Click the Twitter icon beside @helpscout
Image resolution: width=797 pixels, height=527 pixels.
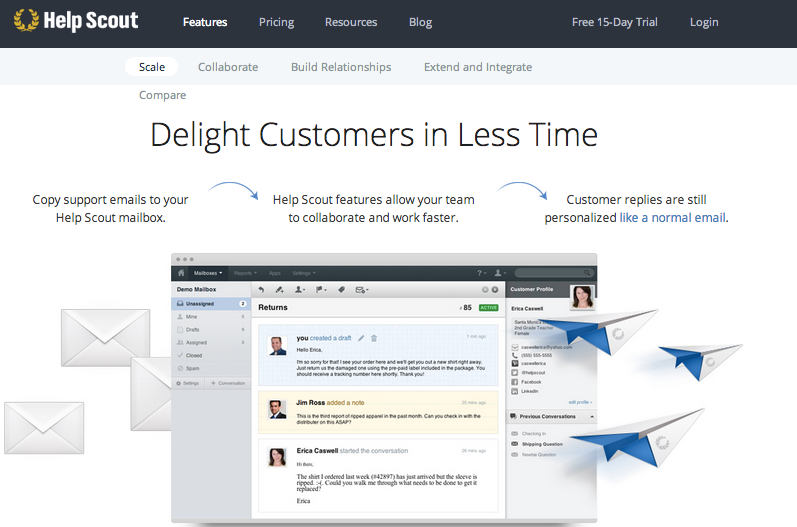click(x=514, y=373)
